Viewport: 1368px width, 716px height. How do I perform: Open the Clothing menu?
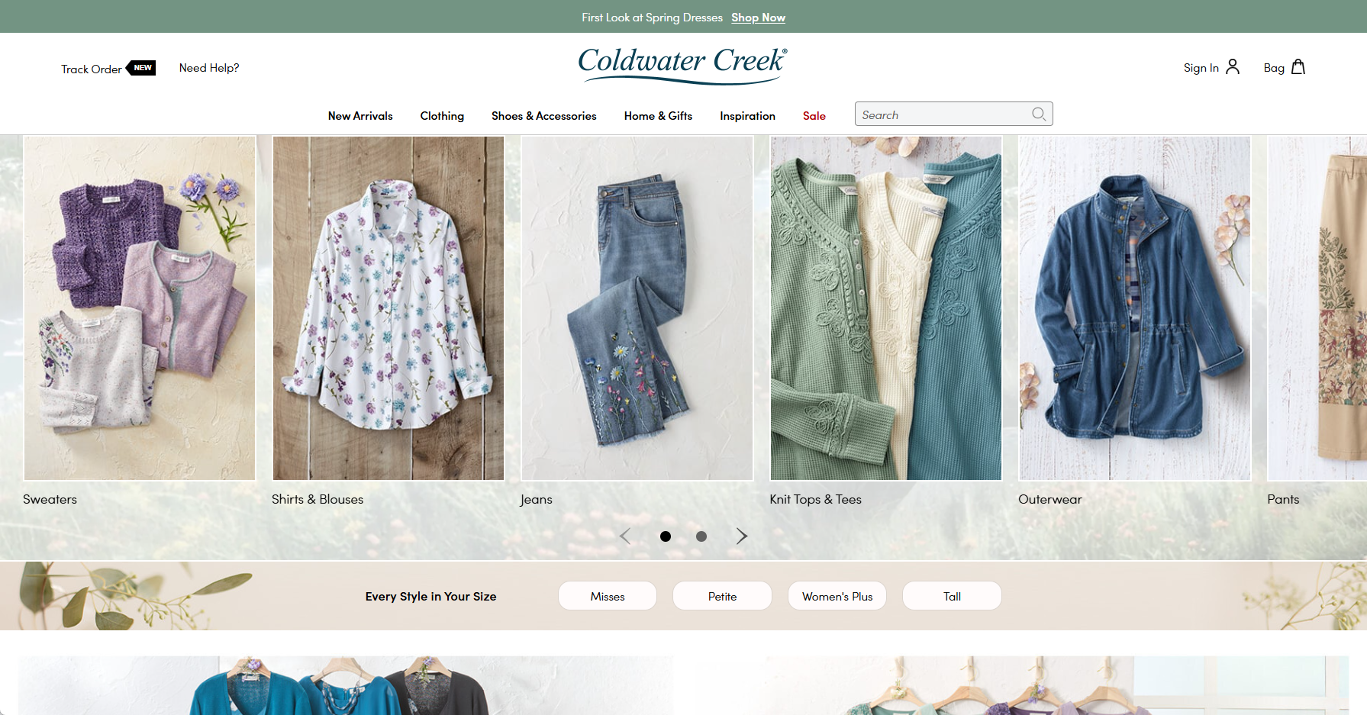pos(442,116)
